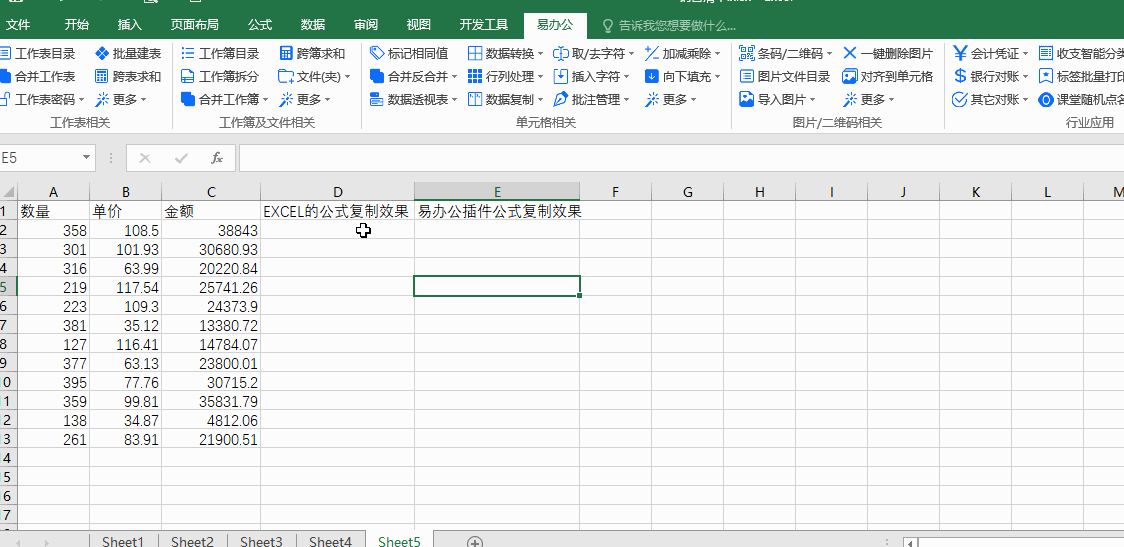Open 其它对账 dropdown
1124x547 pixels.
click(x=1025, y=100)
